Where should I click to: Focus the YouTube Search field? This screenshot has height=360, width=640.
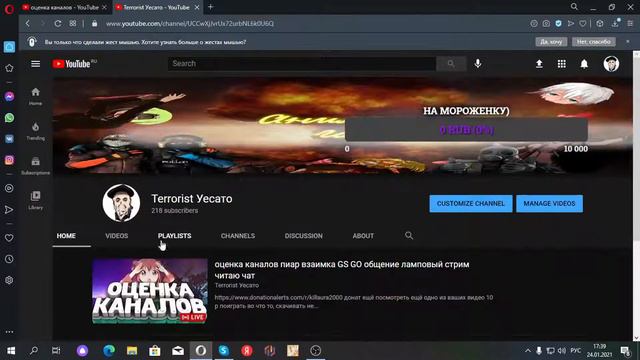[302, 64]
